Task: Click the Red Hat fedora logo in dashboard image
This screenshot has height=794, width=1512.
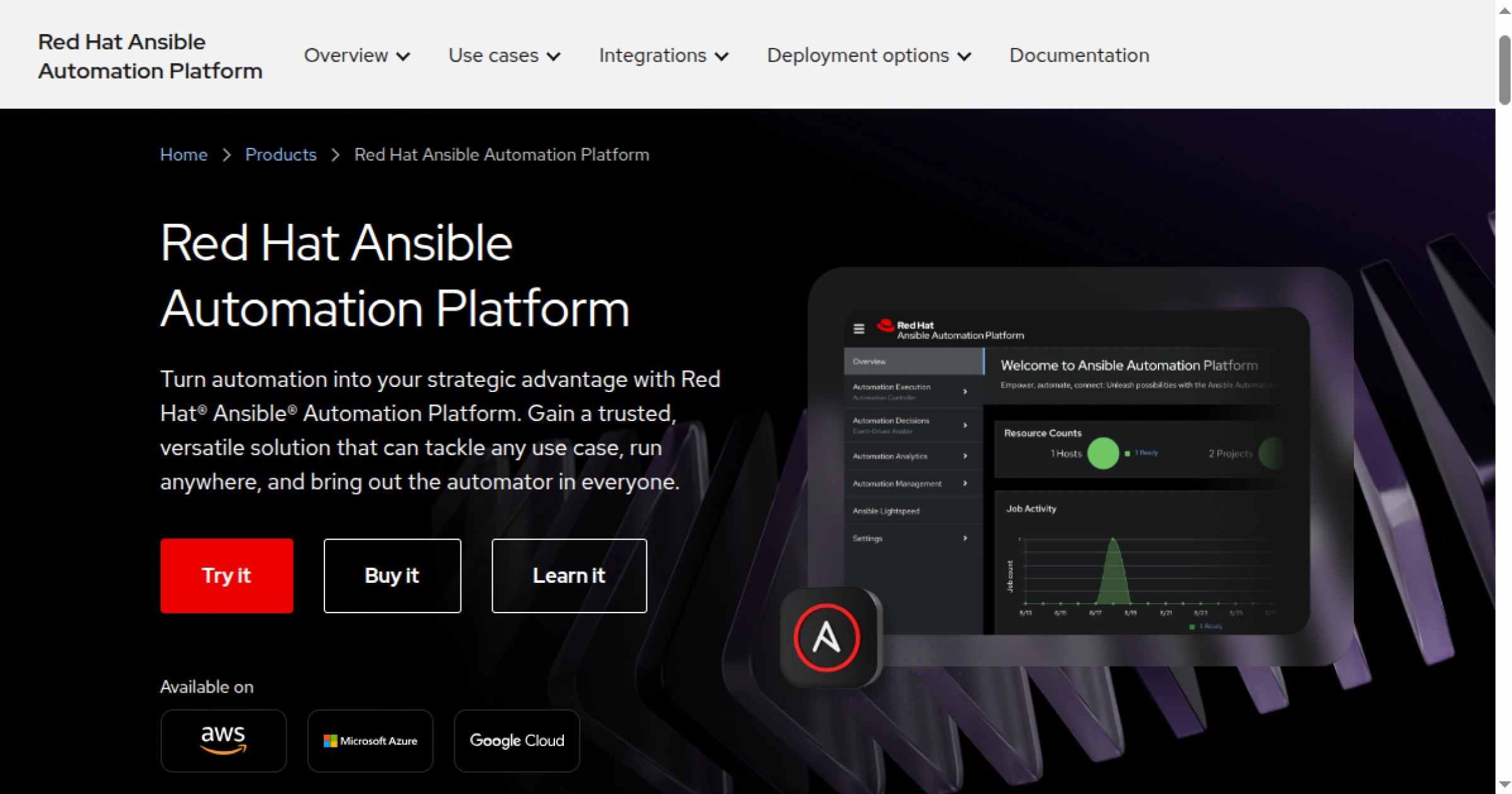Action: coord(886,325)
